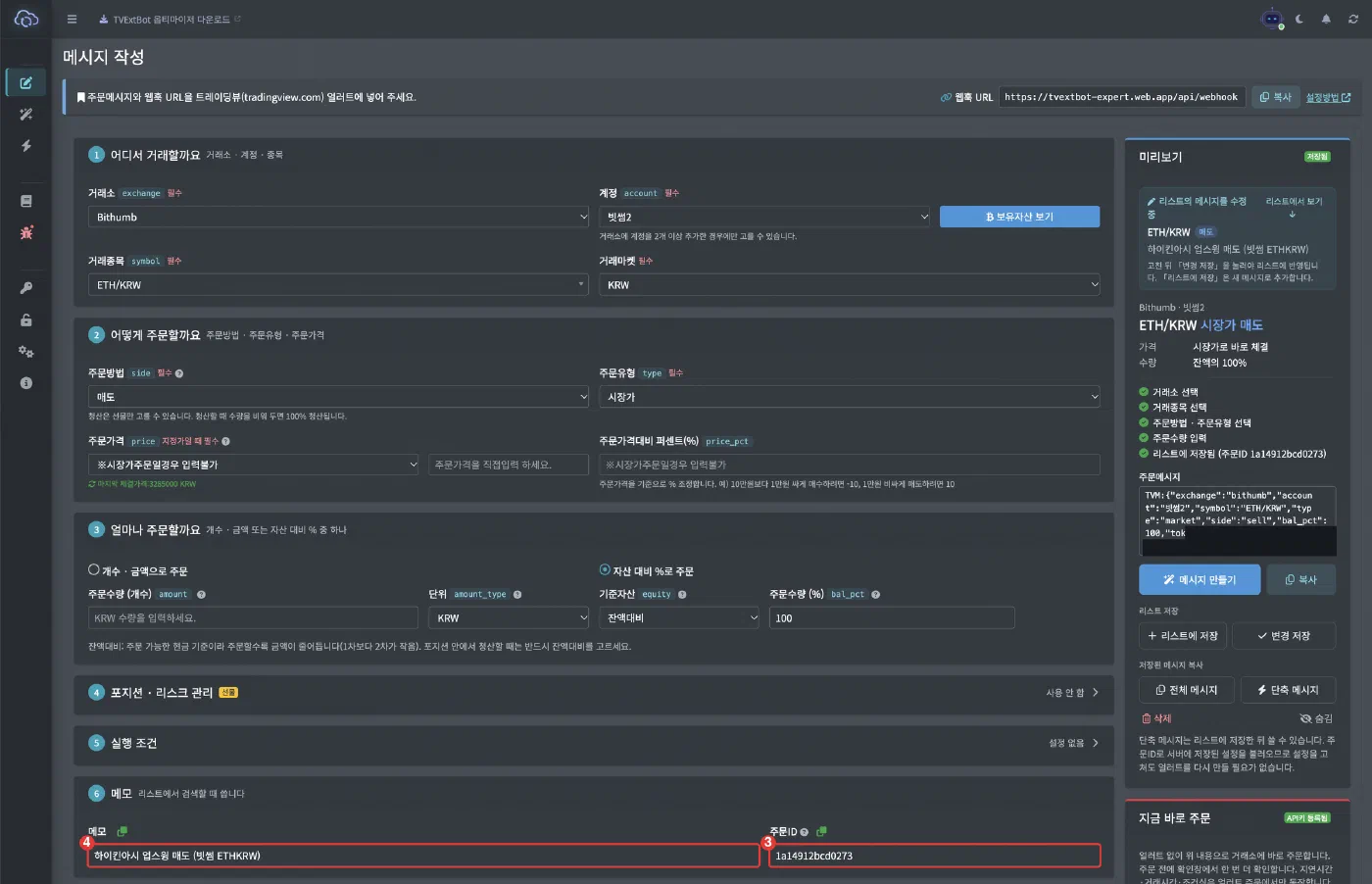Screen dimensions: 1372x884
Task: Click the copy icon next to 메모 label
Action: tap(122, 831)
